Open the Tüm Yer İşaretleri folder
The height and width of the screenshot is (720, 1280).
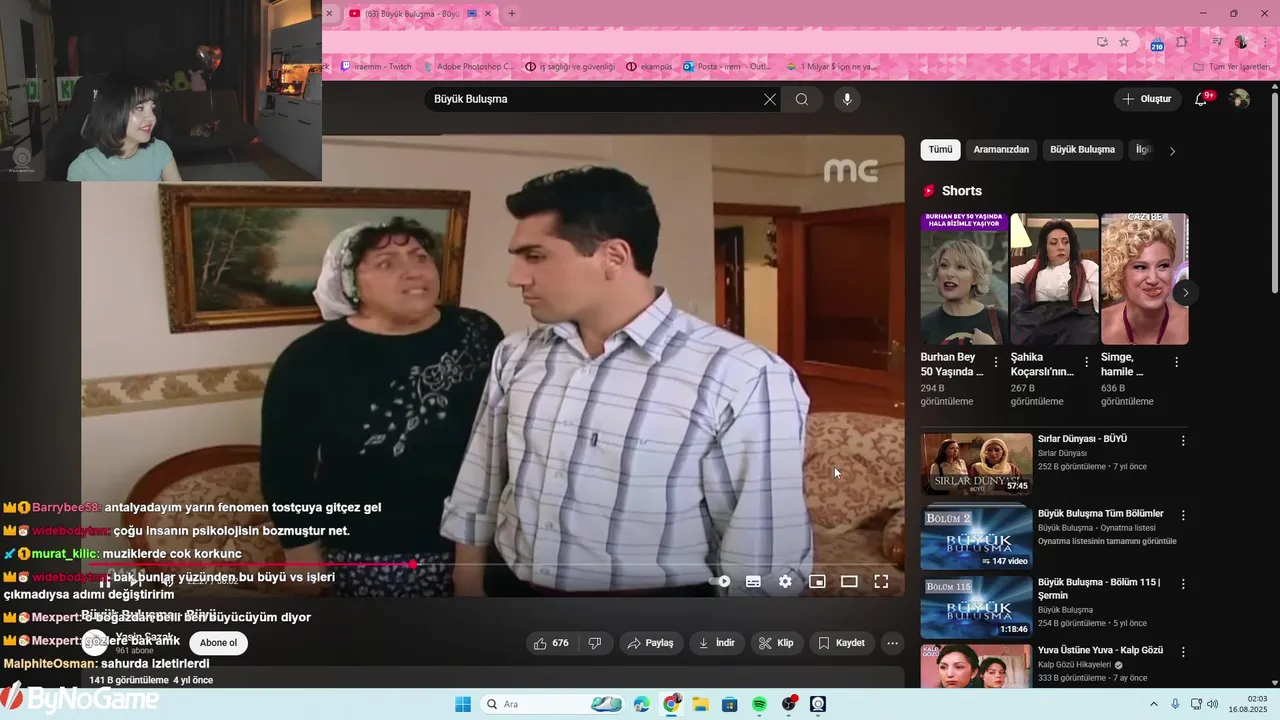pos(1232,67)
